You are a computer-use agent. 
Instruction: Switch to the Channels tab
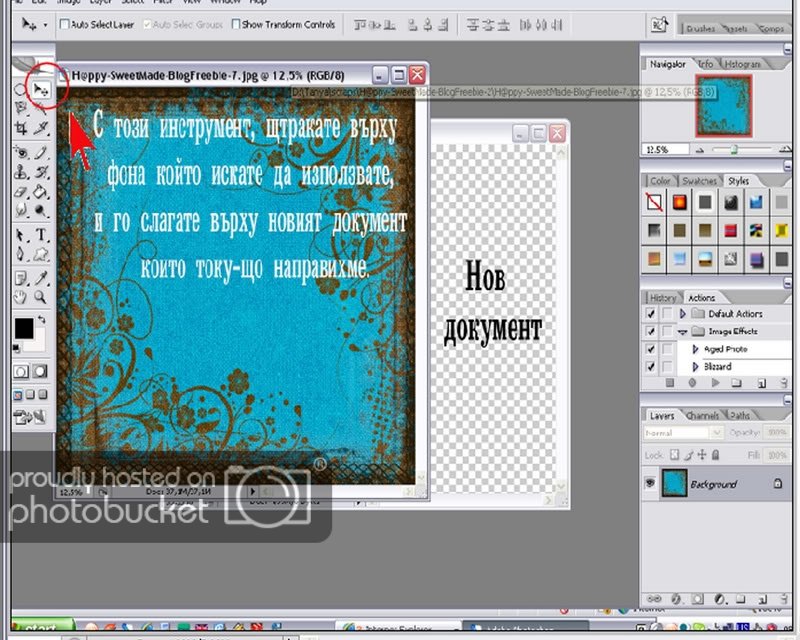click(x=702, y=415)
